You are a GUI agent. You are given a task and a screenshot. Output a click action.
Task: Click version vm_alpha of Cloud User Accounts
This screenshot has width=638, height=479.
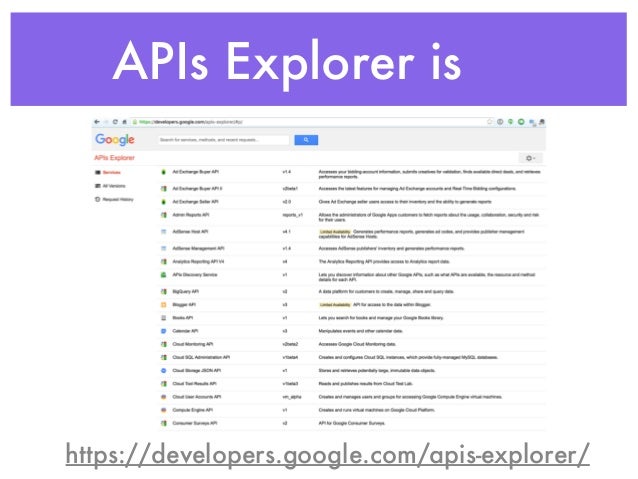click(x=292, y=397)
